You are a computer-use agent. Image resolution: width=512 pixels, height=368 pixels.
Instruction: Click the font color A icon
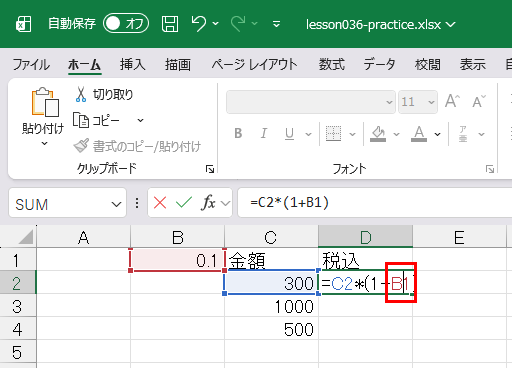pos(419,134)
